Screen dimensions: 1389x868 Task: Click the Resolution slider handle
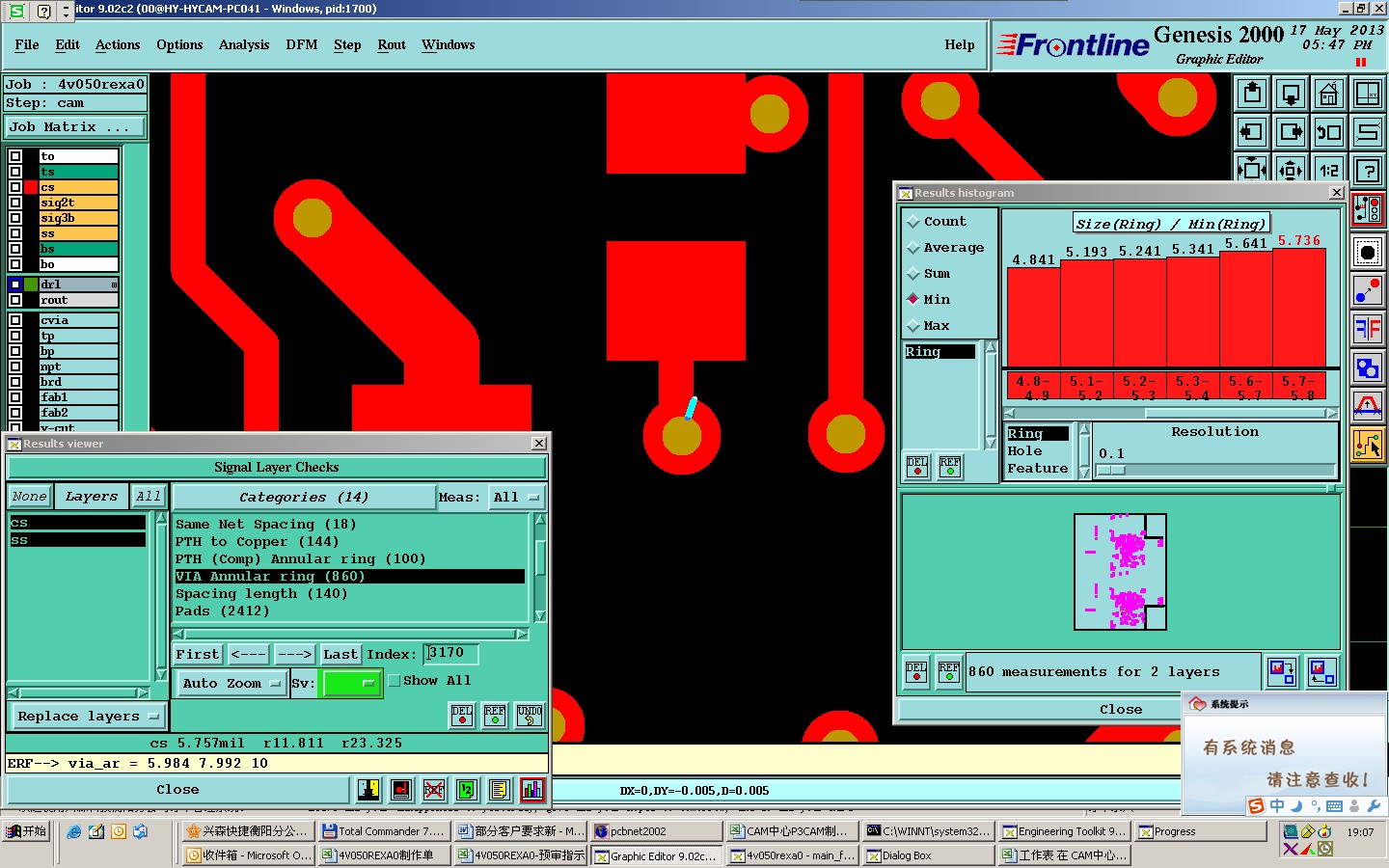pos(1111,470)
